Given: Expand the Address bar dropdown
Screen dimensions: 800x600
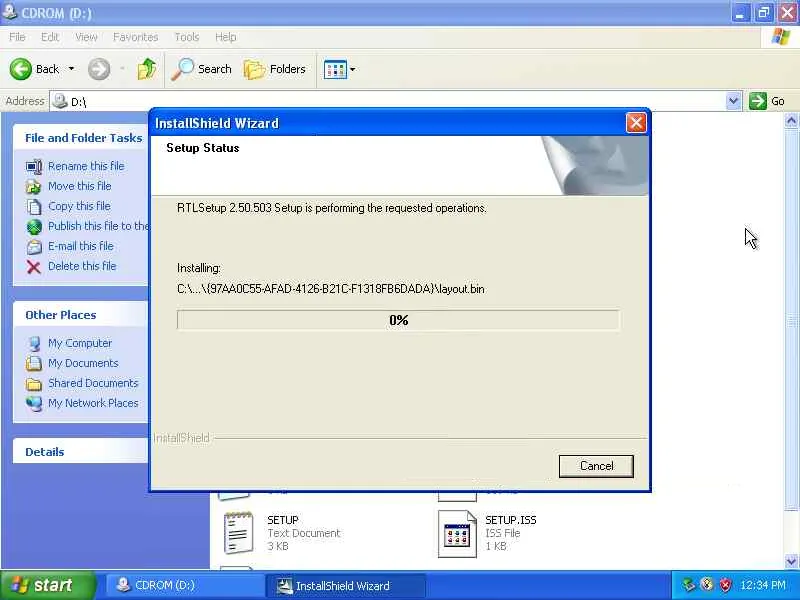Looking at the screenshot, I should click(x=733, y=101).
